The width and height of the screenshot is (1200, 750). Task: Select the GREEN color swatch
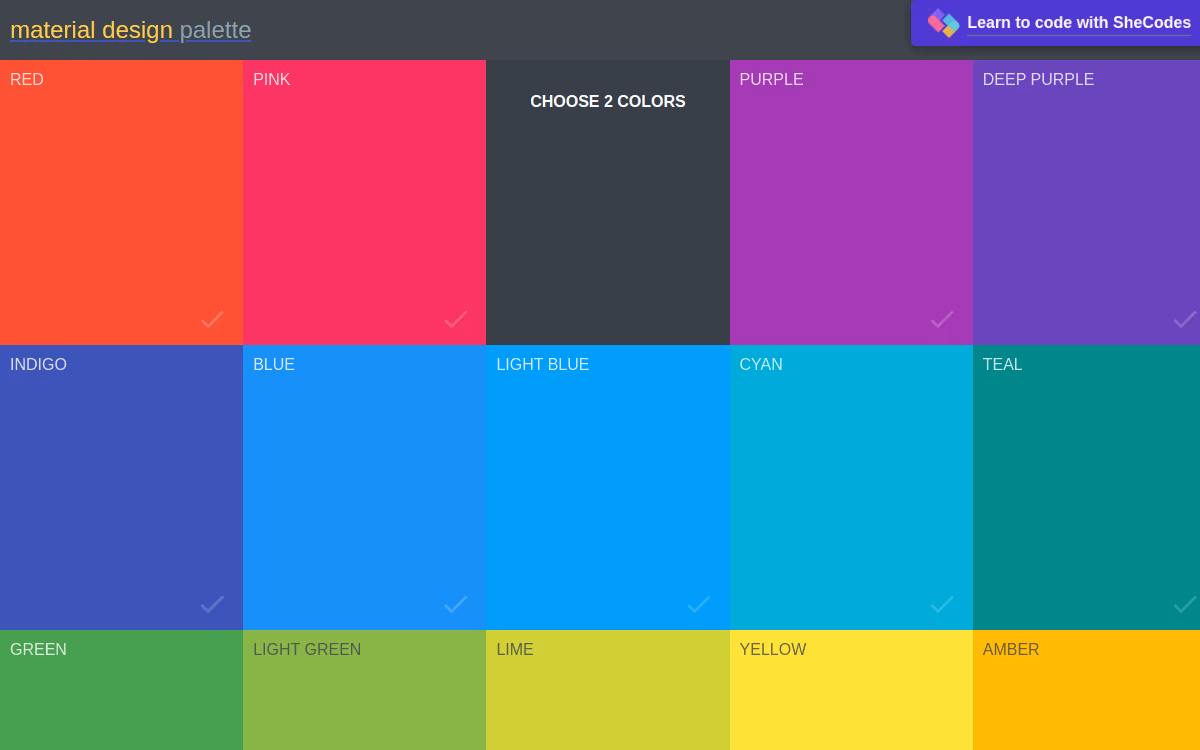point(121,690)
